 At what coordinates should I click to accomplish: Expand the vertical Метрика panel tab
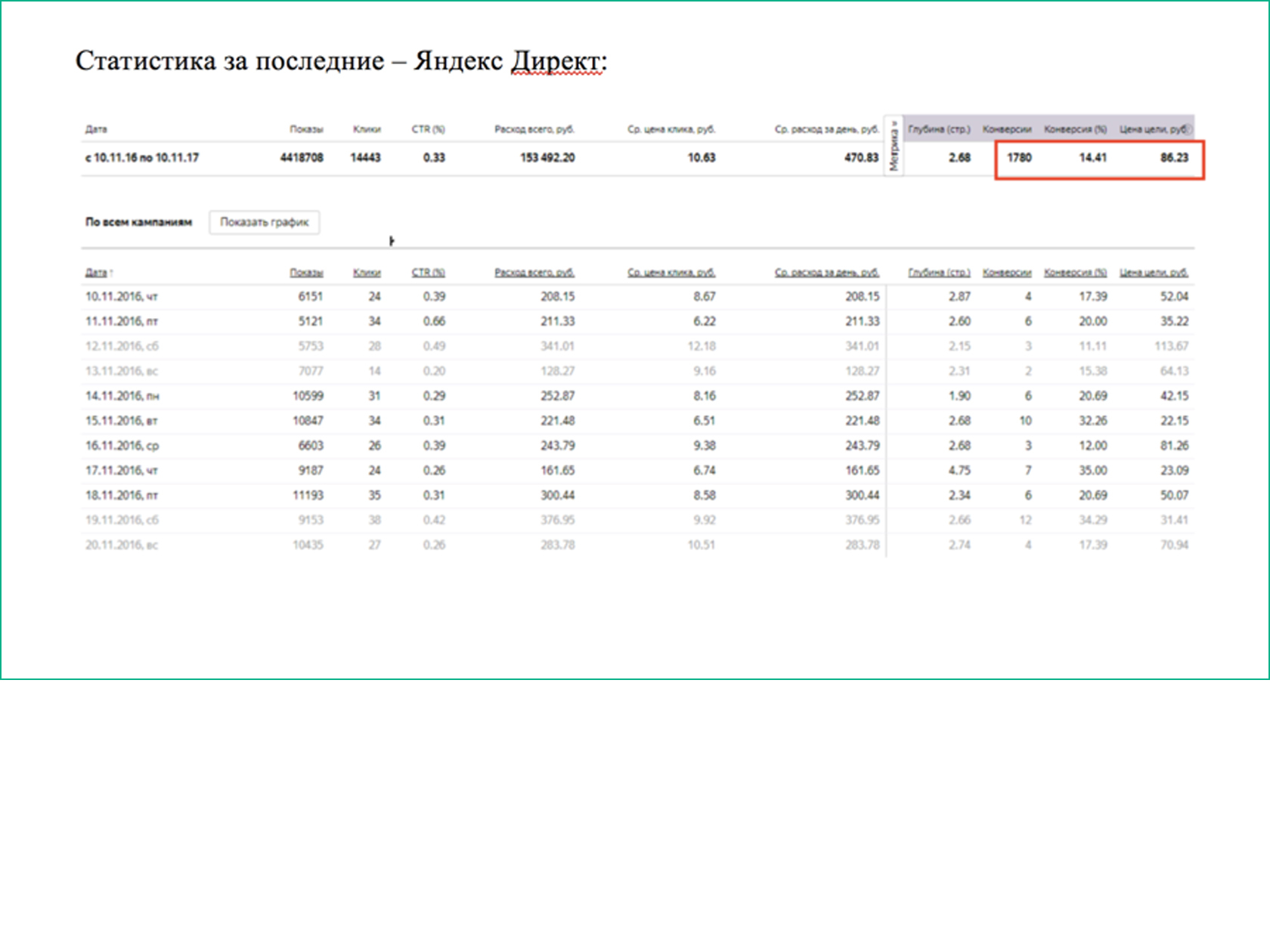coord(894,147)
